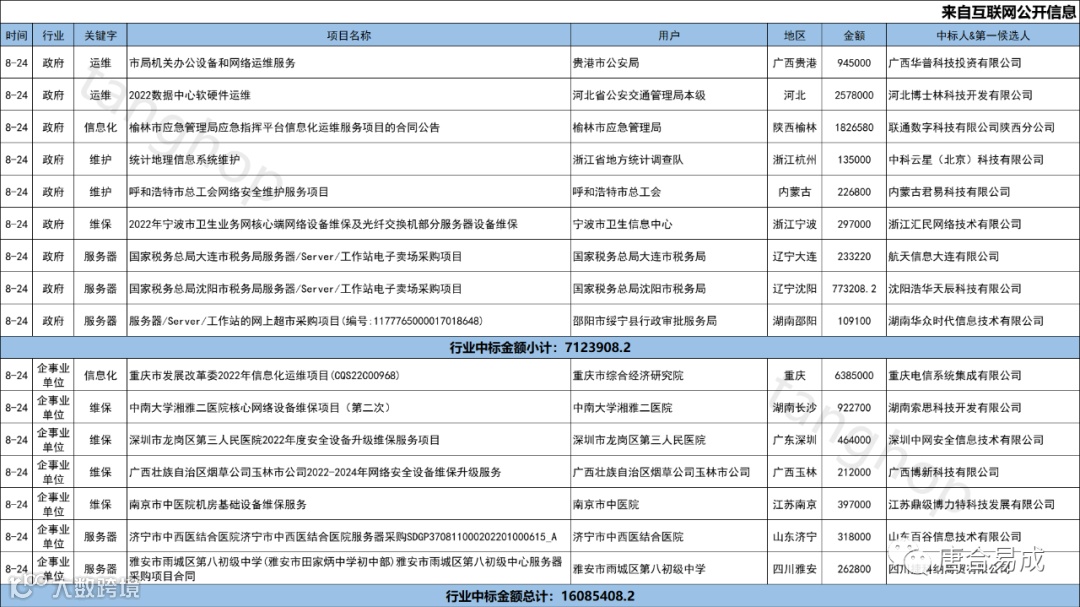
Task: Click the 行业中标金额总计 total row
Action: (x=540, y=596)
